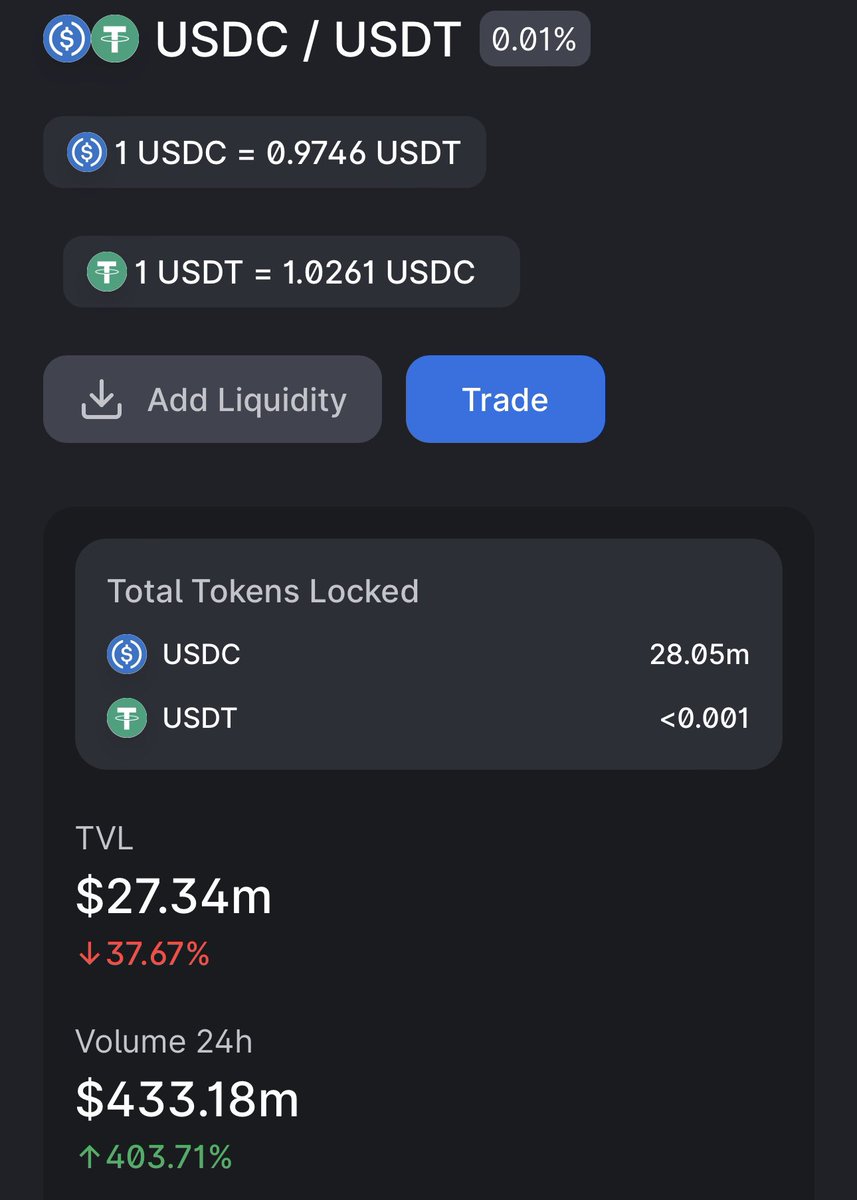Click the USDC / USDT pool title
Screen dimensions: 857x1200
click(x=308, y=40)
